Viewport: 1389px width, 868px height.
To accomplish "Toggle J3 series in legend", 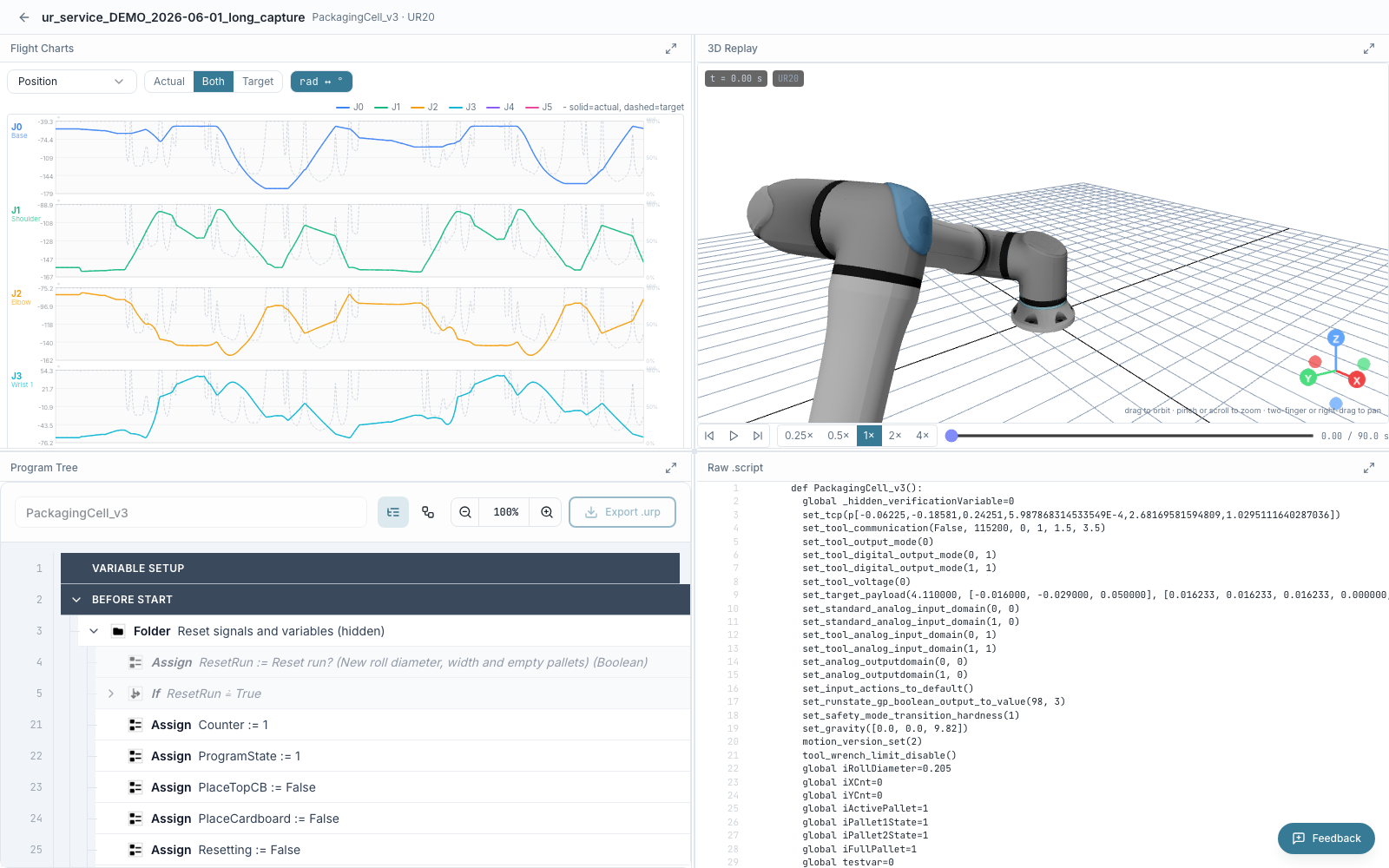I will (x=463, y=108).
